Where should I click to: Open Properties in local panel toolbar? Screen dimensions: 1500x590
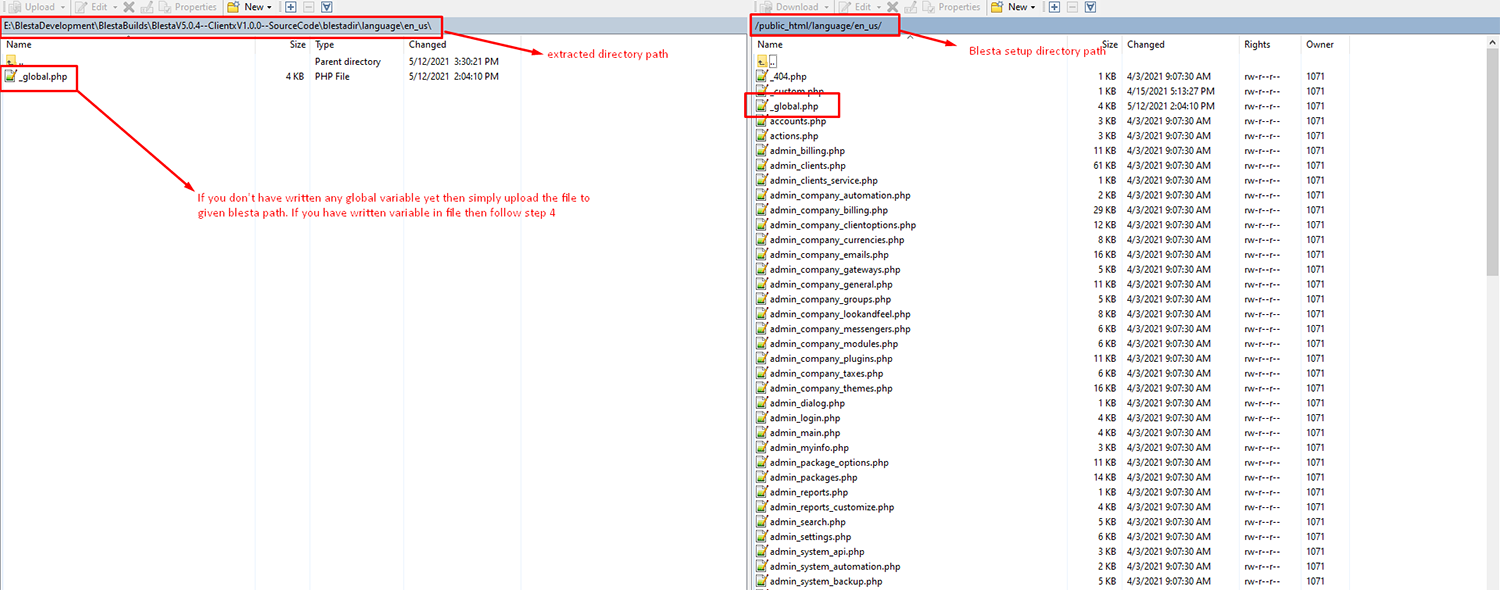click(x=187, y=7)
